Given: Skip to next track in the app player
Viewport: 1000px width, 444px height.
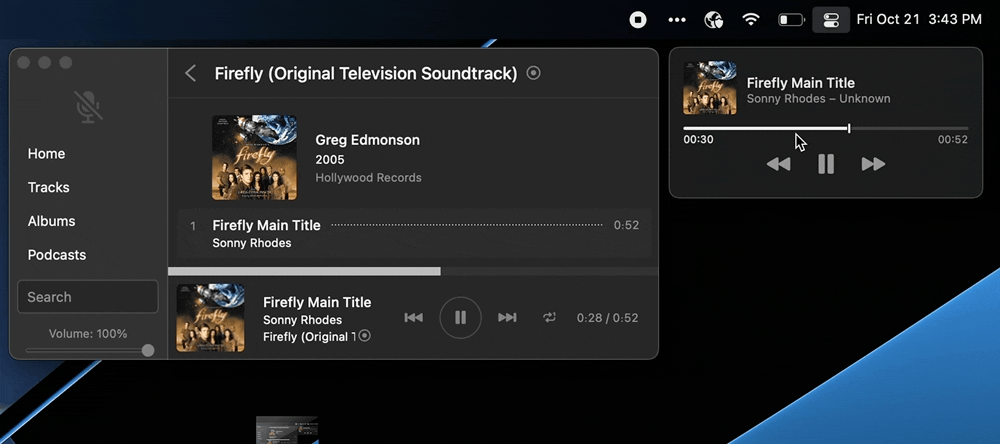Looking at the screenshot, I should pyautogui.click(x=507, y=318).
